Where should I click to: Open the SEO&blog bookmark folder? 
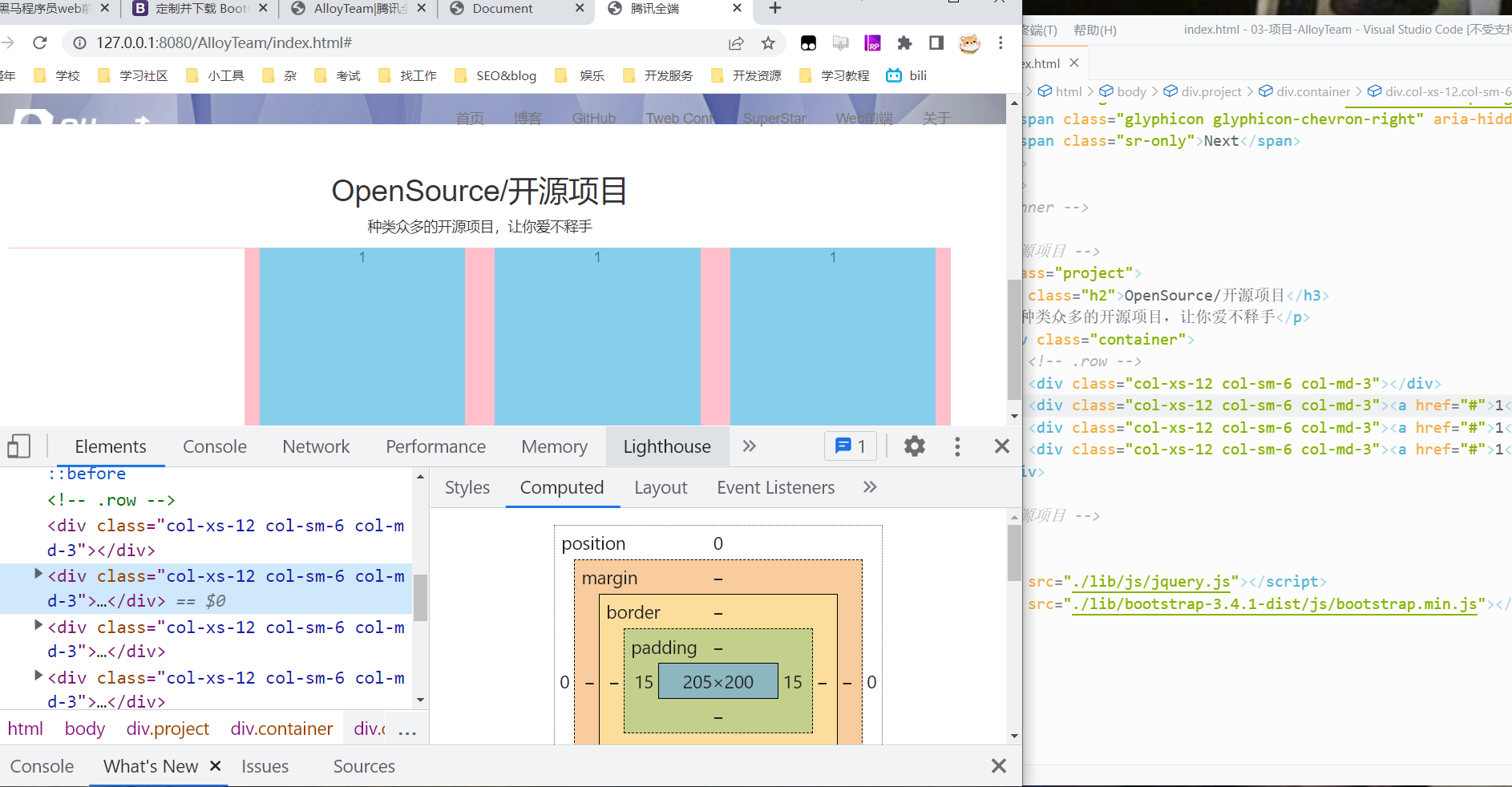pyautogui.click(x=495, y=75)
